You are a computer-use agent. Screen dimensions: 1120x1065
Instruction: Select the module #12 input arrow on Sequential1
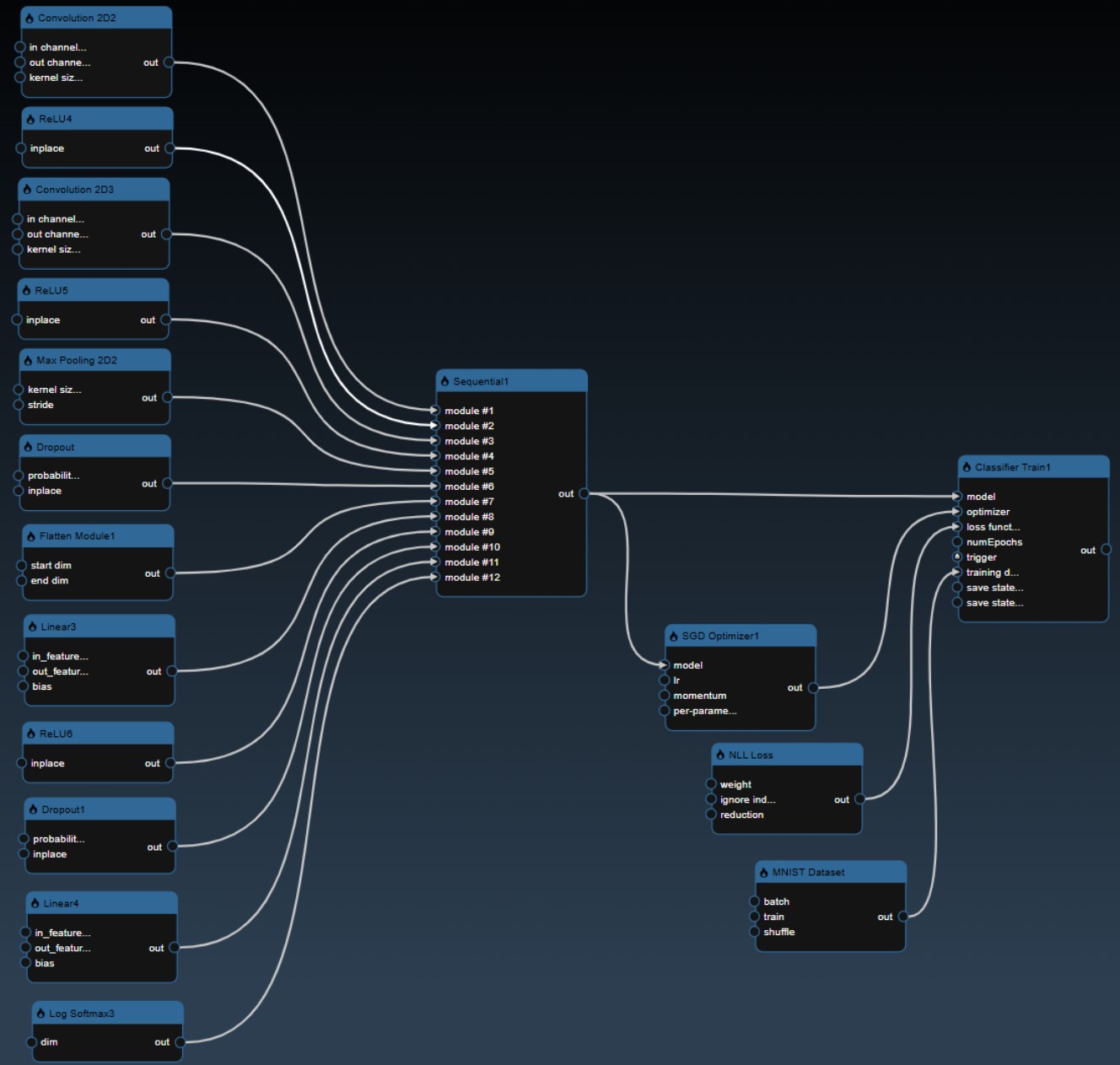click(x=435, y=578)
